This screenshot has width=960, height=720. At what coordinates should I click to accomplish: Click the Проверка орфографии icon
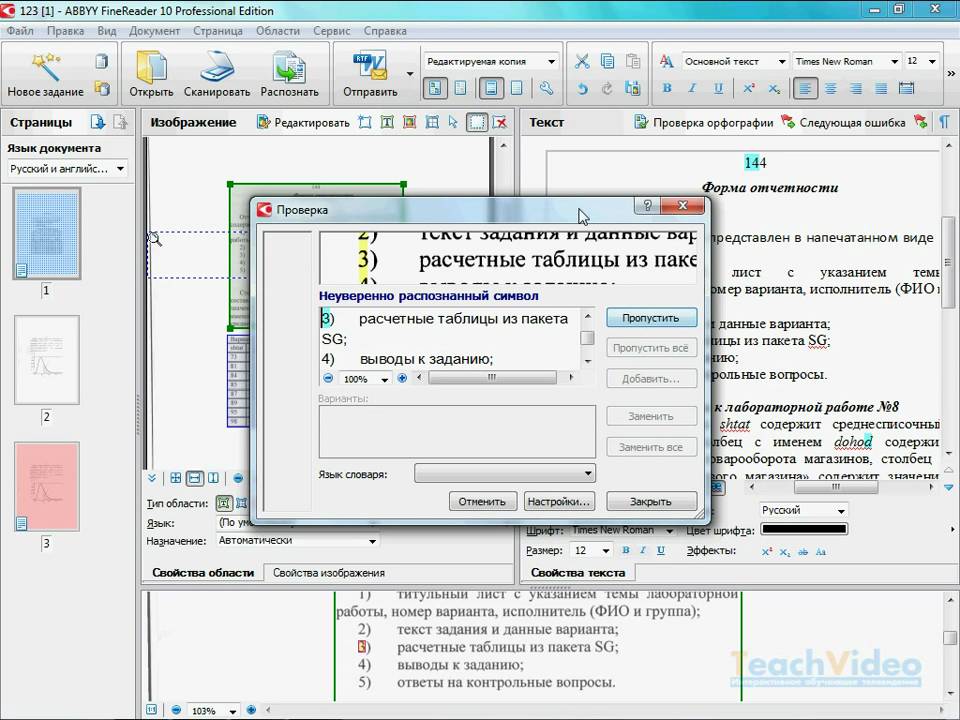coord(640,122)
